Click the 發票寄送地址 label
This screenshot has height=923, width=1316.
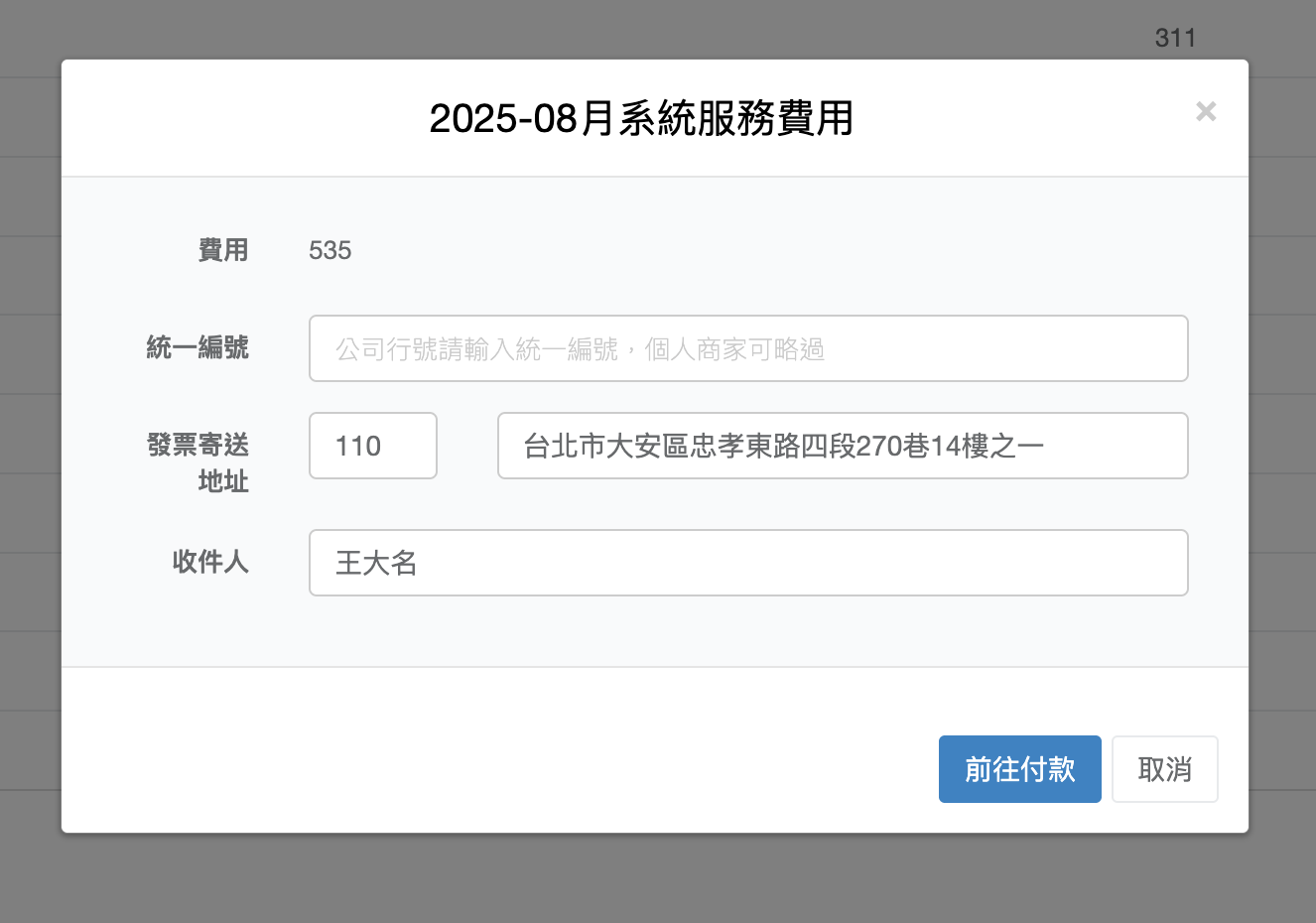(198, 462)
